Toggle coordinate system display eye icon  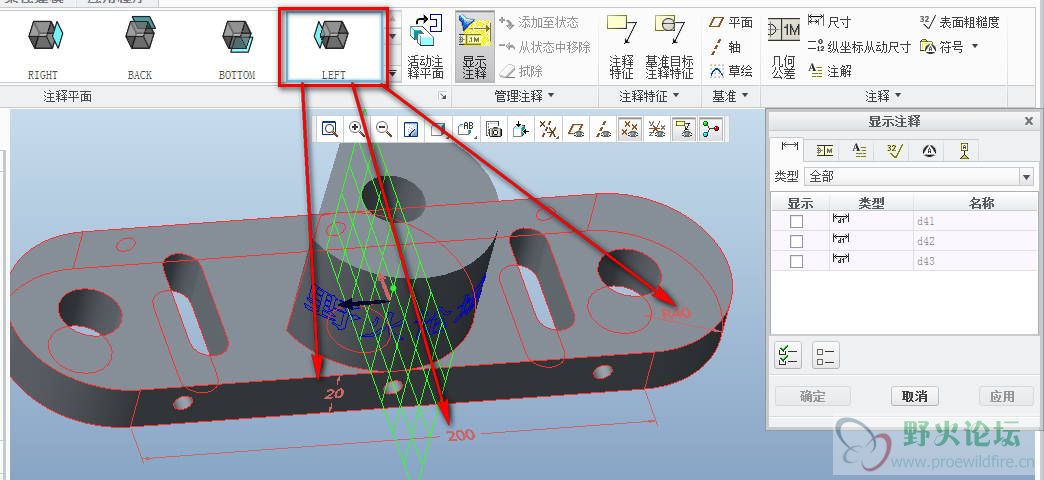tap(656, 129)
